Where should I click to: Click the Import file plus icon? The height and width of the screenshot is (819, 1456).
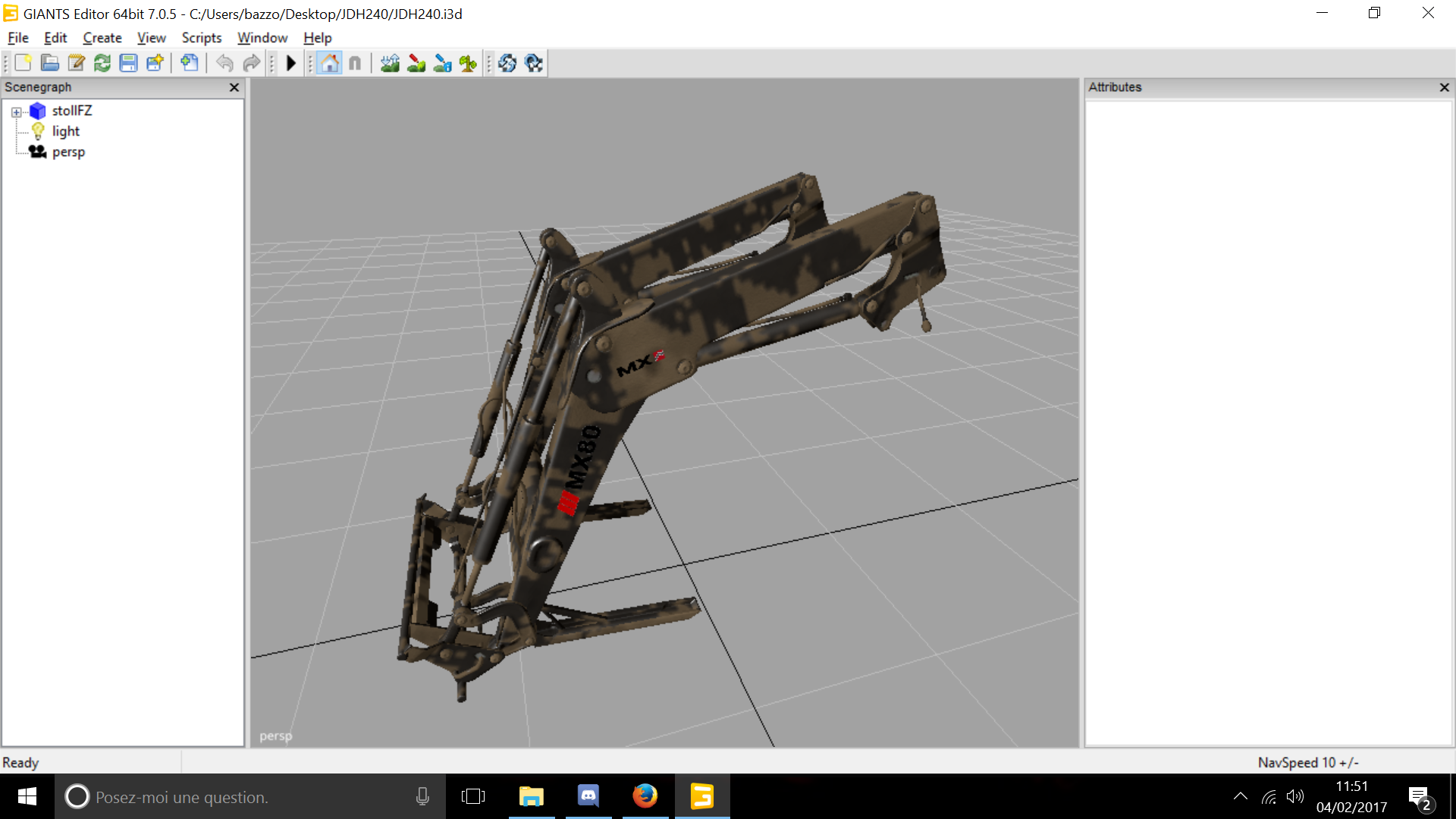click(189, 63)
